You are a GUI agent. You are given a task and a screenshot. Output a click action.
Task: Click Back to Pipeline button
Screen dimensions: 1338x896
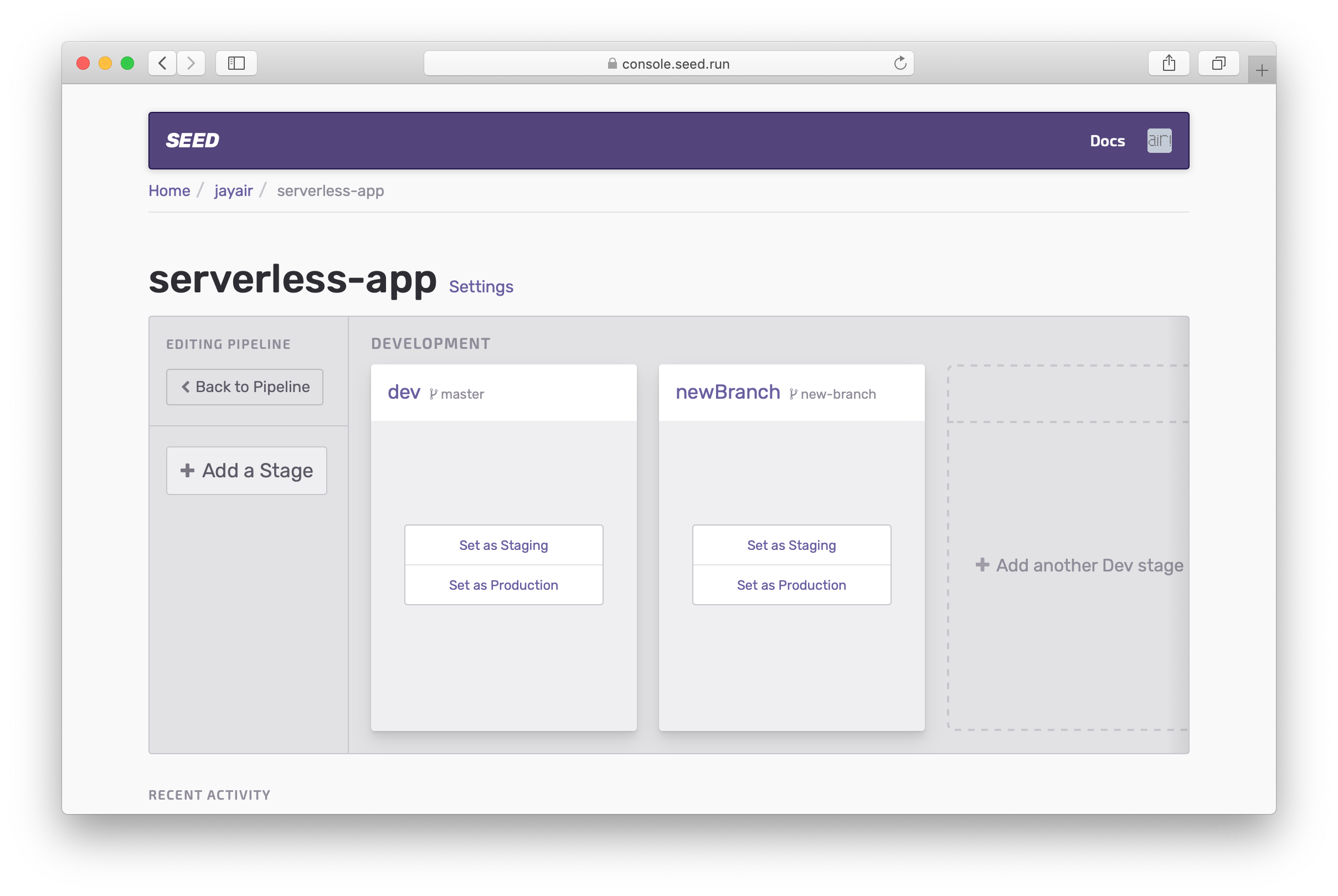tap(245, 386)
